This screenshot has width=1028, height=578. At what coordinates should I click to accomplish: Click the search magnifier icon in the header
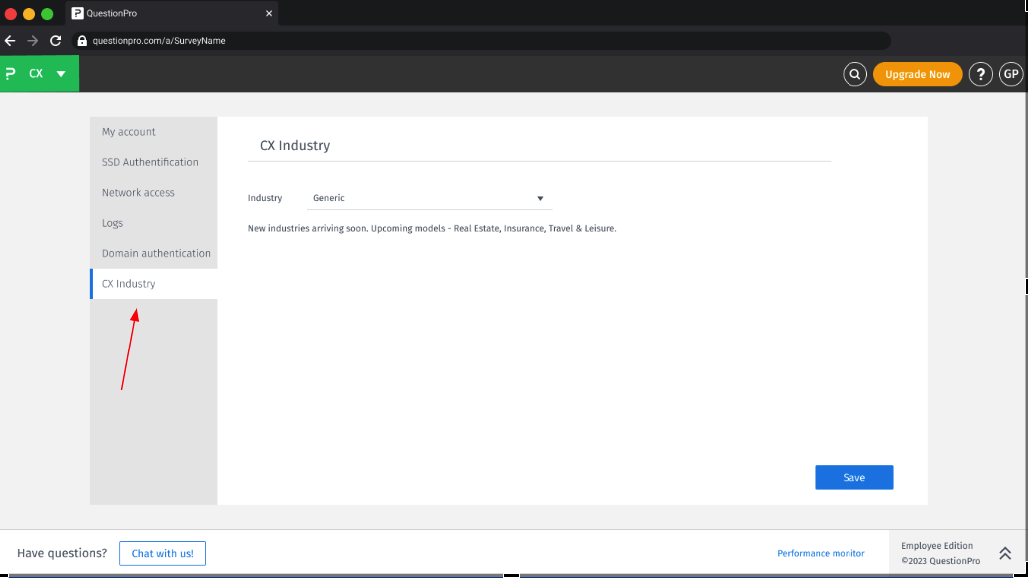point(854,74)
